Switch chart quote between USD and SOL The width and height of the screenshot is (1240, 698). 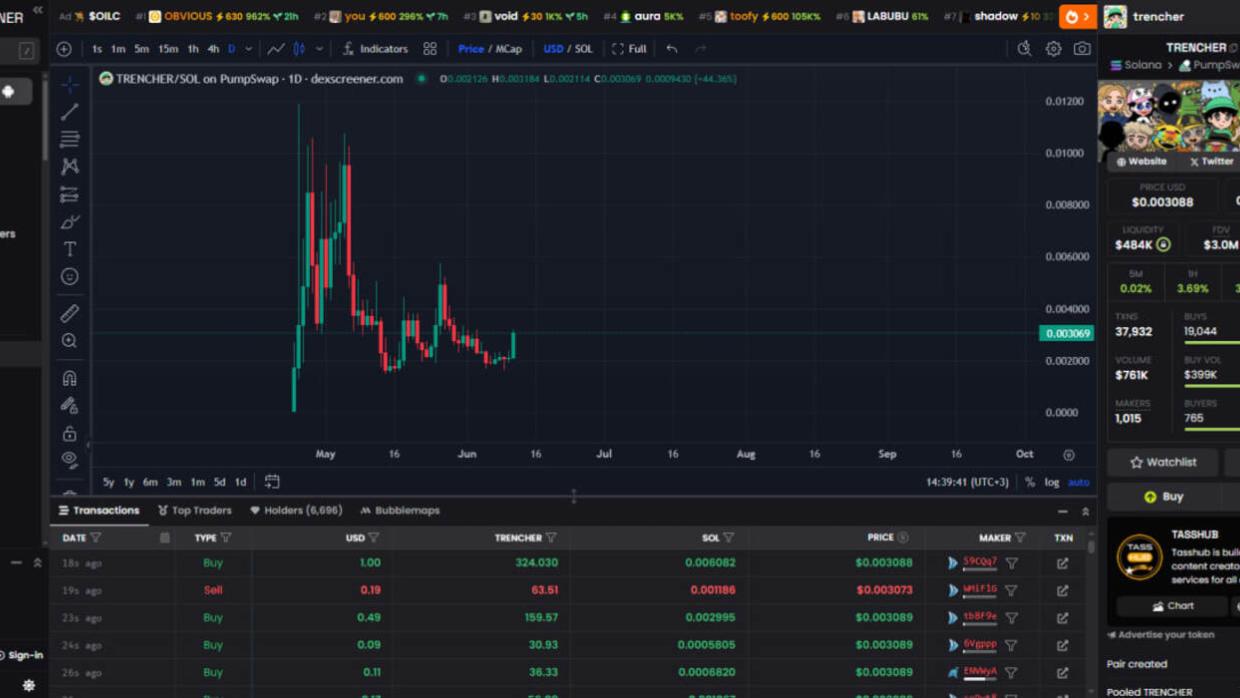click(x=568, y=49)
